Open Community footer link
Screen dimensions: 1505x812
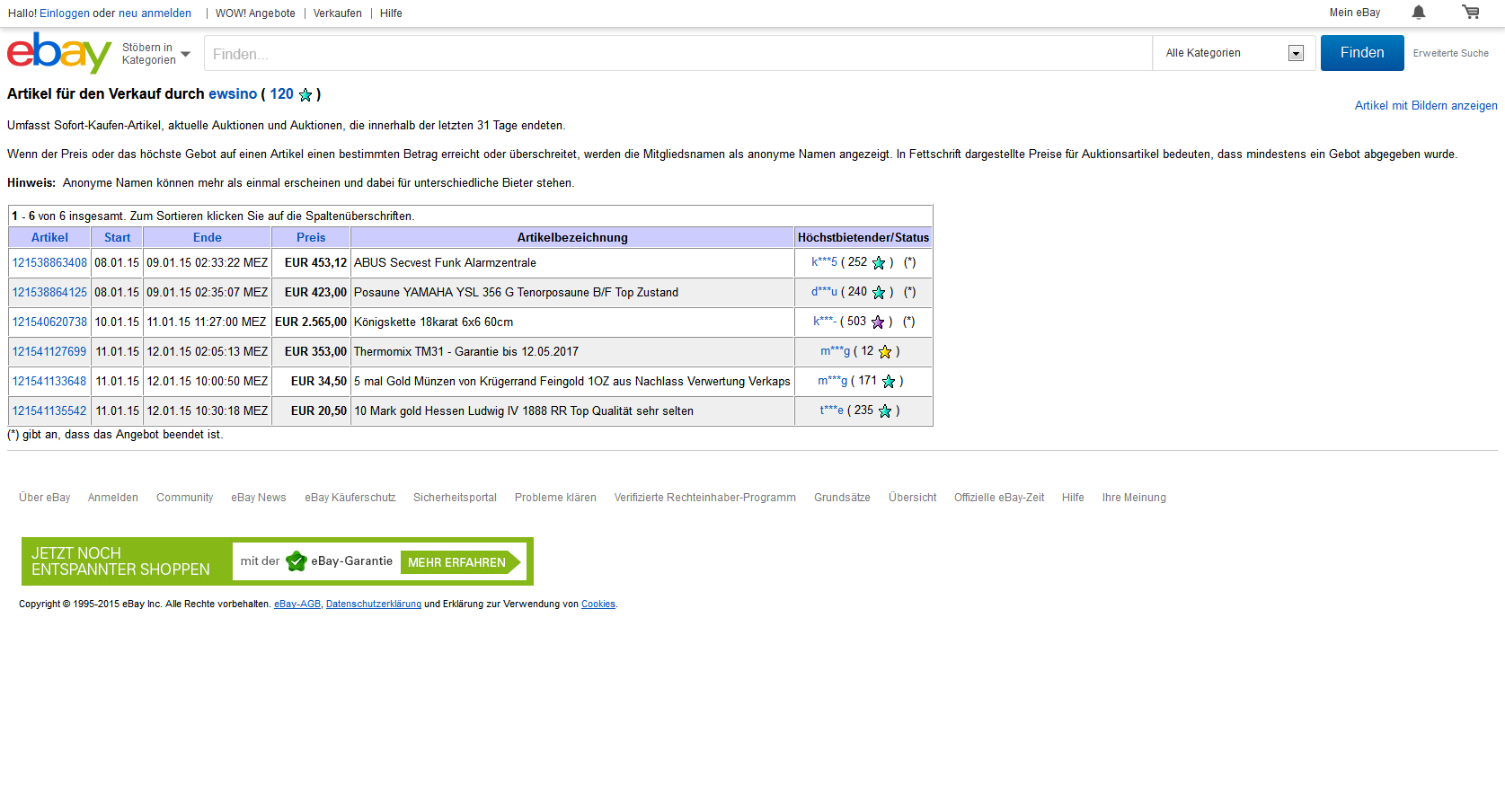click(x=185, y=498)
